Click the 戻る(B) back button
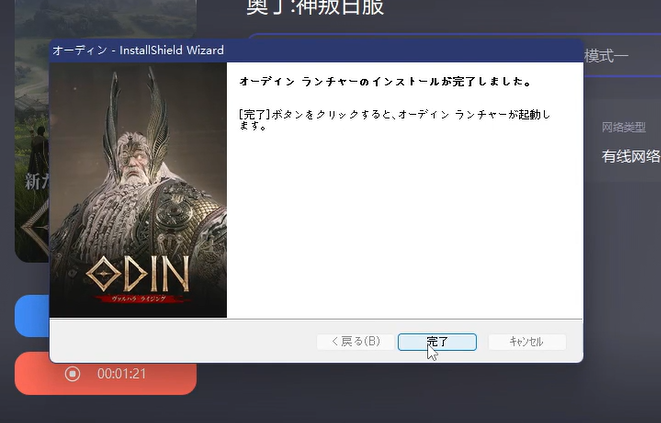661x423 pixels. [x=355, y=342]
